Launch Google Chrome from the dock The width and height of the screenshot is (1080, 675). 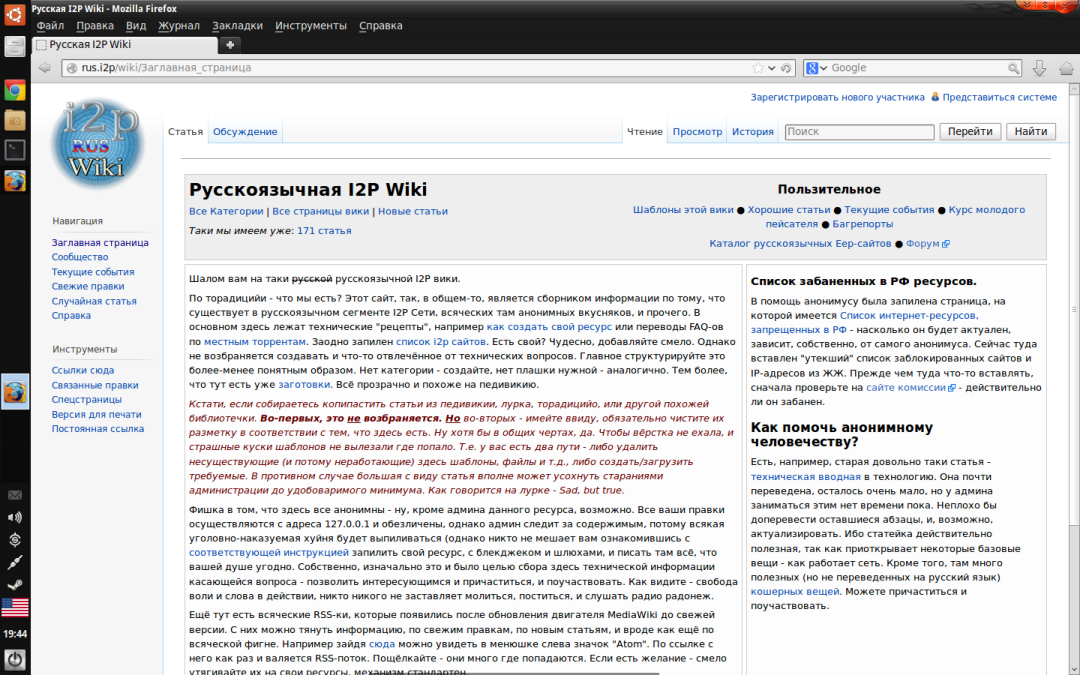click(15, 91)
